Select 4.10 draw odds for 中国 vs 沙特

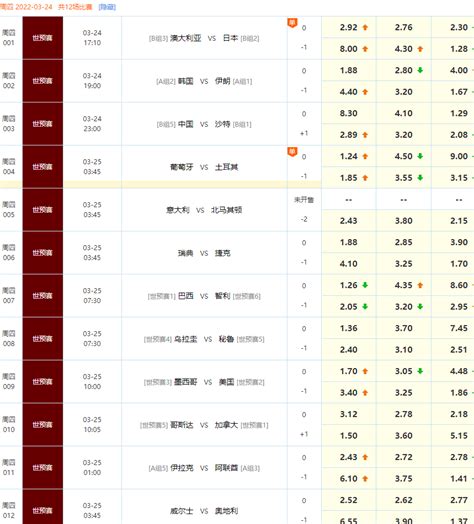click(x=404, y=113)
